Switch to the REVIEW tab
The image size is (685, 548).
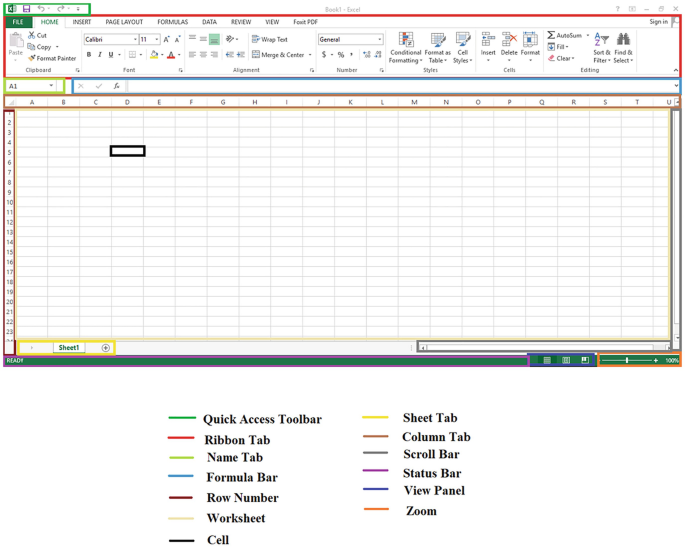coord(241,22)
